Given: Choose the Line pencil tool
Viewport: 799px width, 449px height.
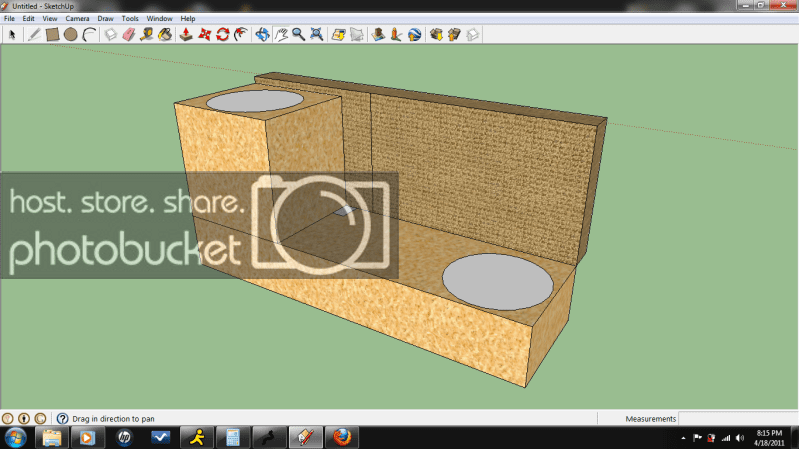Looking at the screenshot, I should (34, 35).
